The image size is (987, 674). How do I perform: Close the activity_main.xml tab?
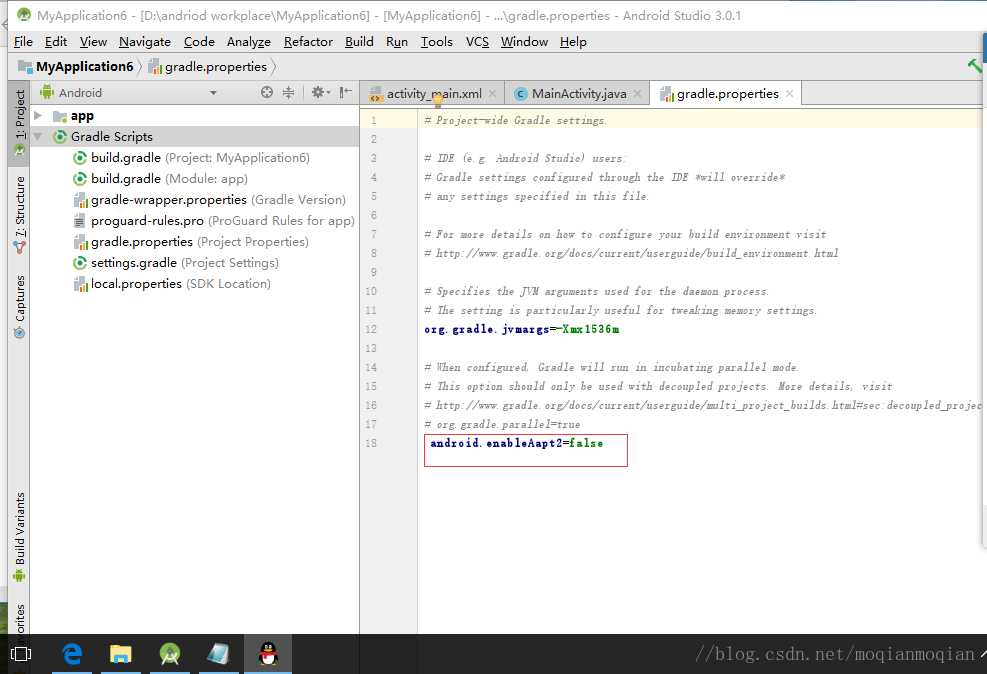tap(493, 94)
